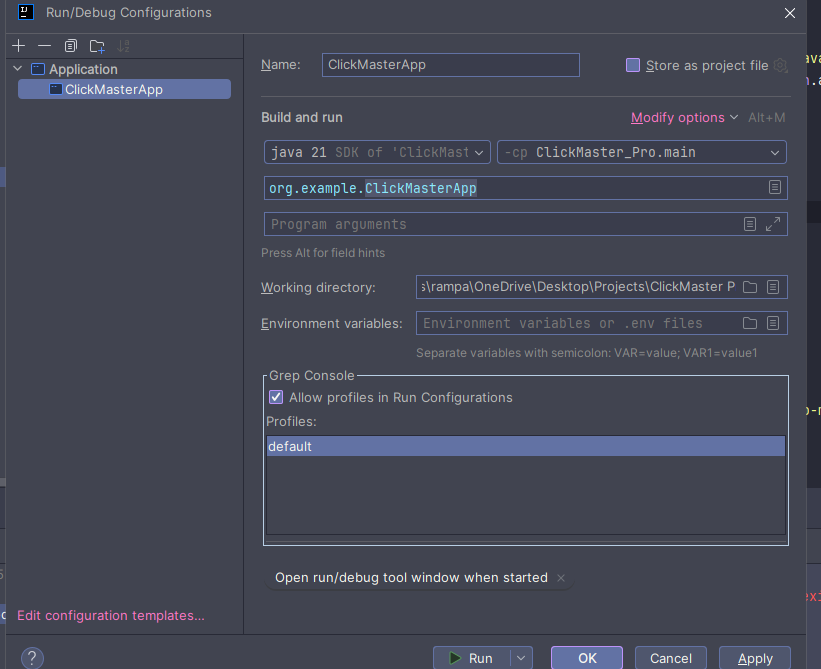Select ClickMasterApp in the configuration tree
This screenshot has width=821, height=669.
point(125,90)
